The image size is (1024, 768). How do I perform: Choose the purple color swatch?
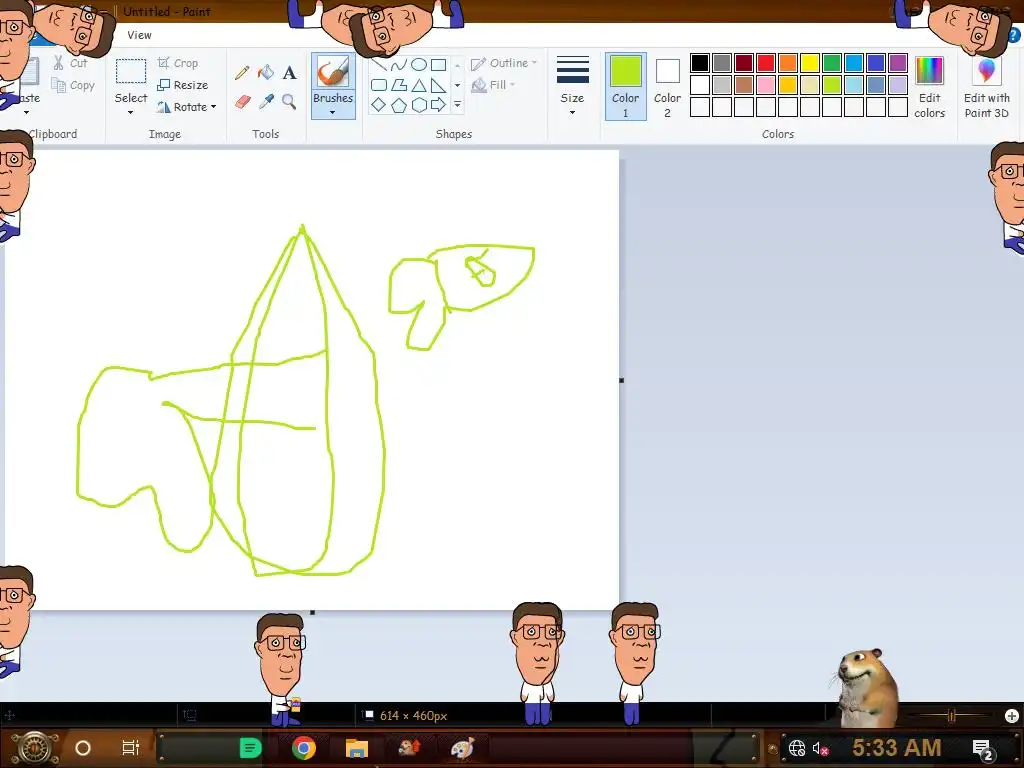click(898, 63)
